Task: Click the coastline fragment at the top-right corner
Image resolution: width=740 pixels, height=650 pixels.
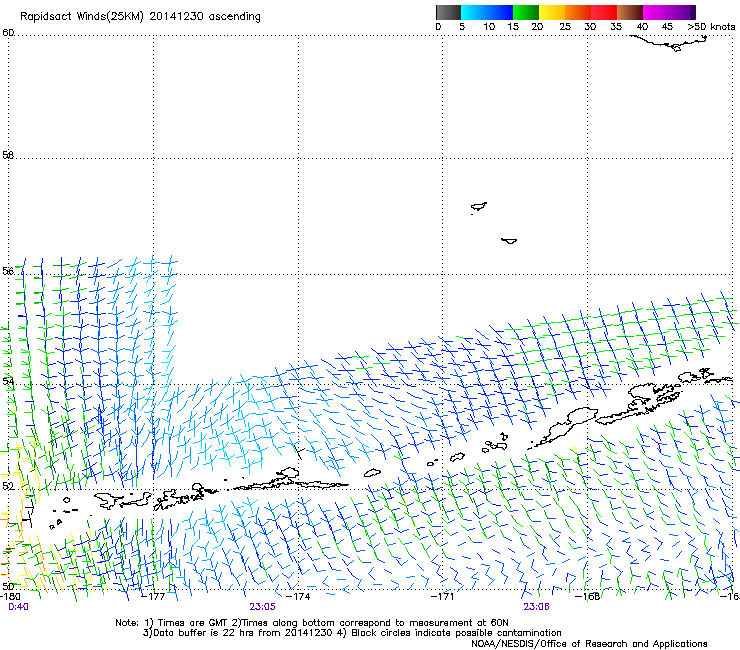Action: click(x=670, y=43)
